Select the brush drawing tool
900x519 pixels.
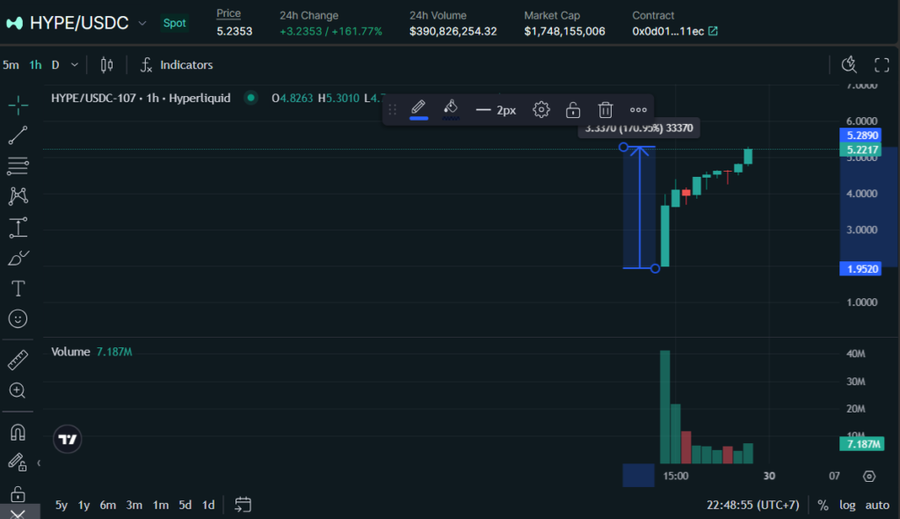[18, 258]
